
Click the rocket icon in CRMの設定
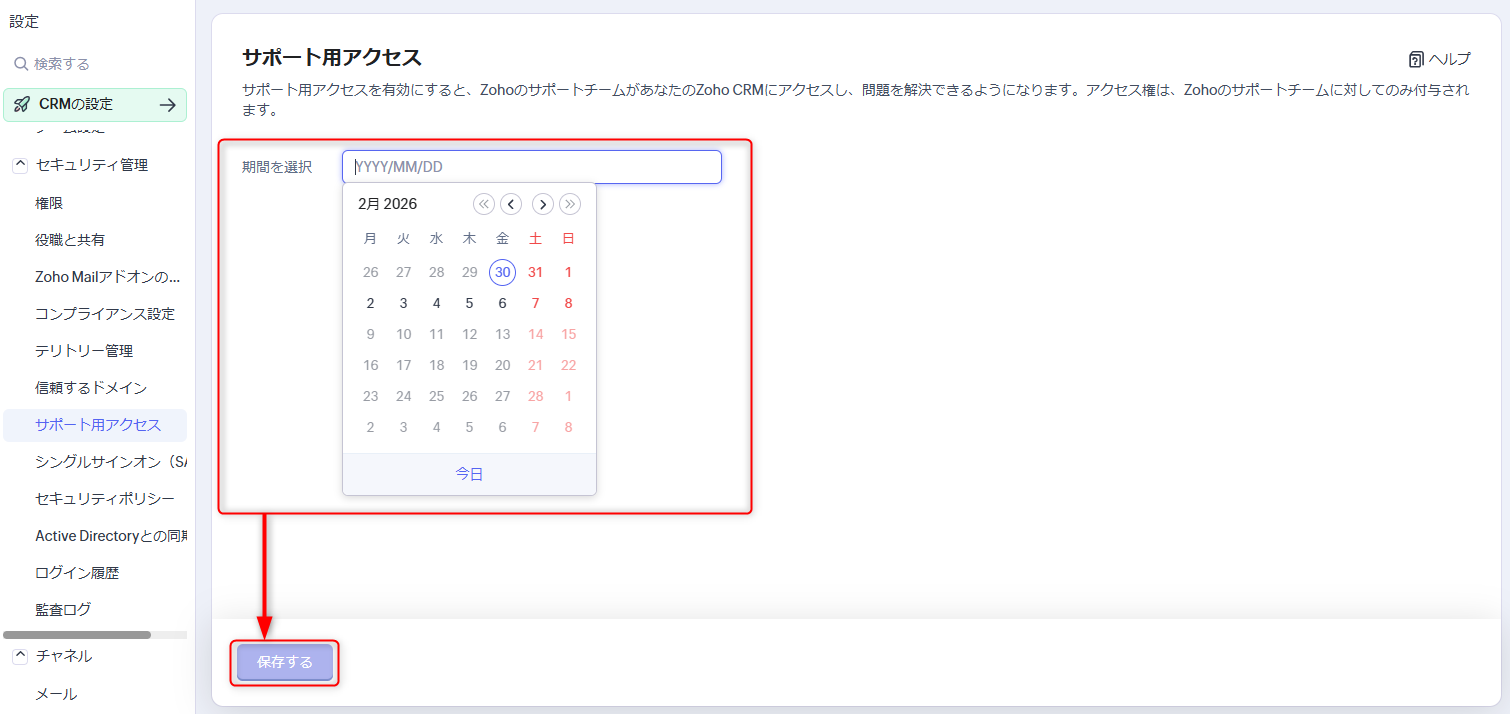[x=22, y=104]
